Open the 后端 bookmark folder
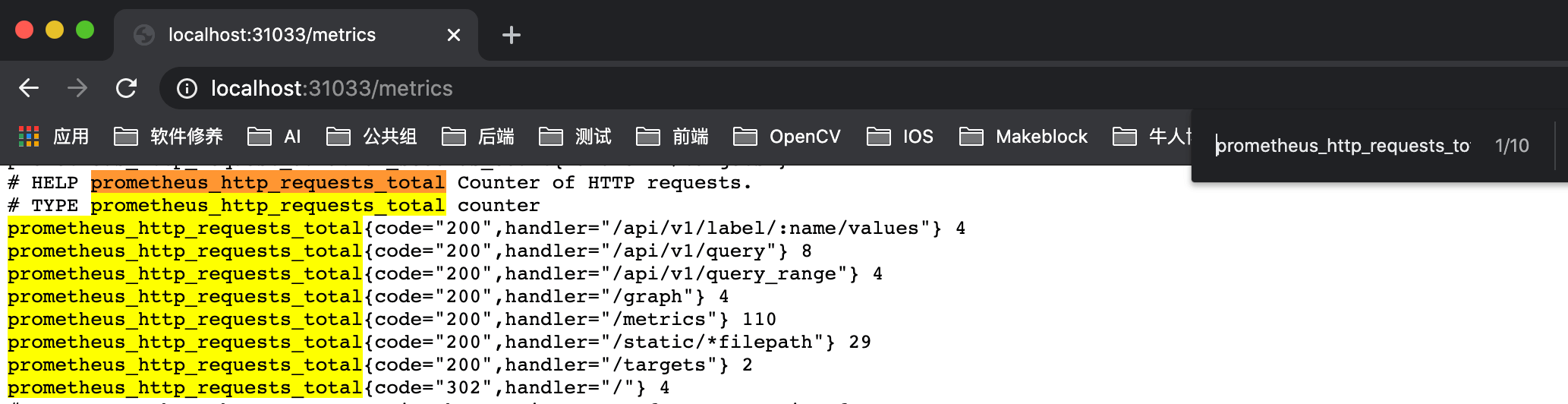Image resolution: width=1568 pixels, height=404 pixels. coord(478,137)
